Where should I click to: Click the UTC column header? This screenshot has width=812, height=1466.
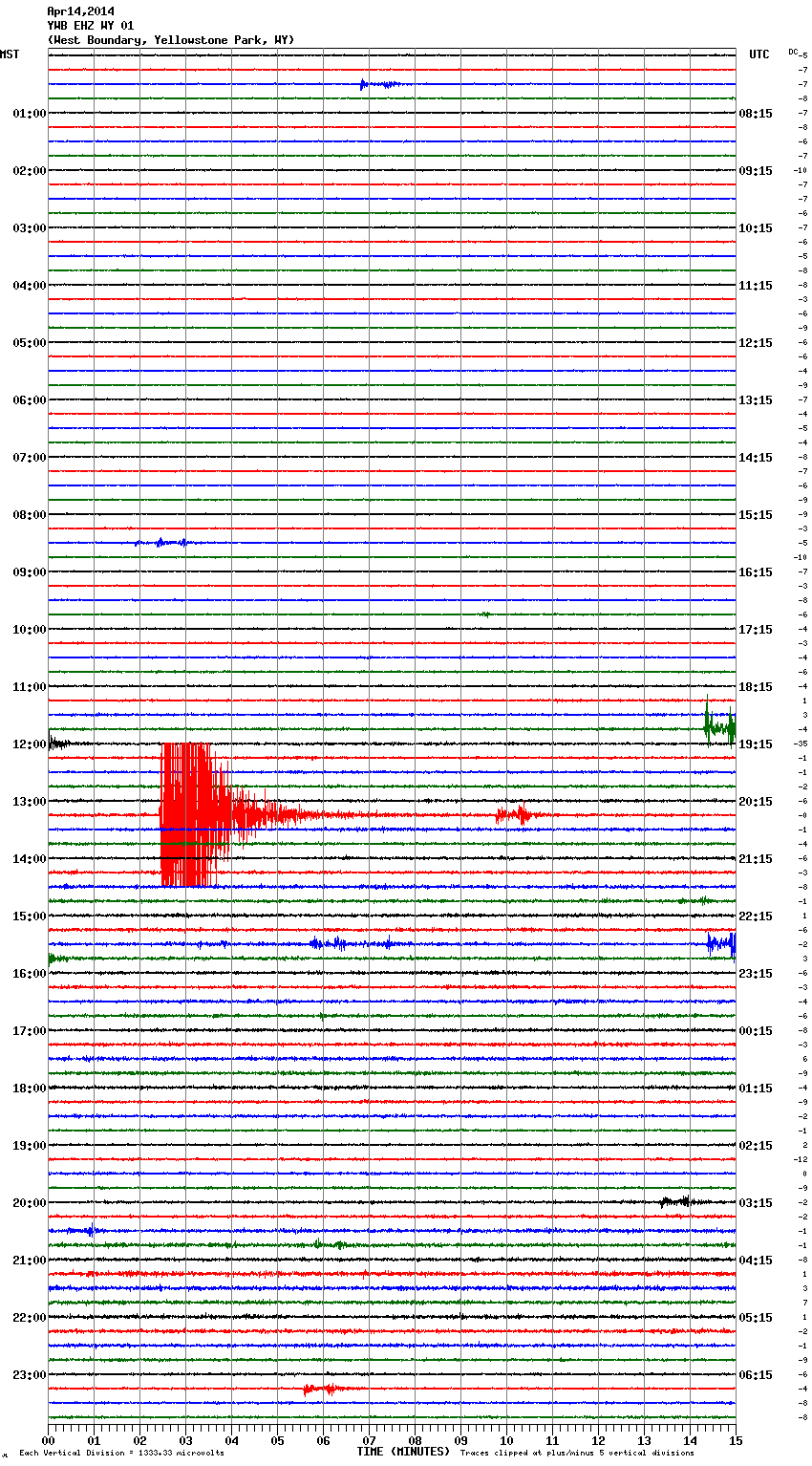point(759,54)
